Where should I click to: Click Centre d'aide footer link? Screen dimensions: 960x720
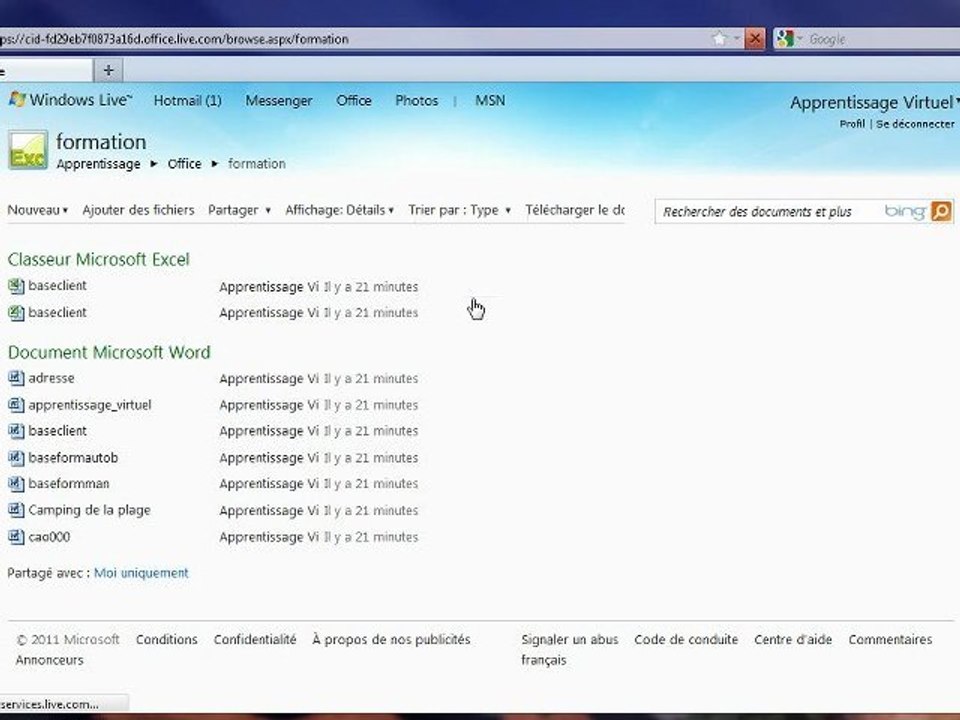coord(793,639)
